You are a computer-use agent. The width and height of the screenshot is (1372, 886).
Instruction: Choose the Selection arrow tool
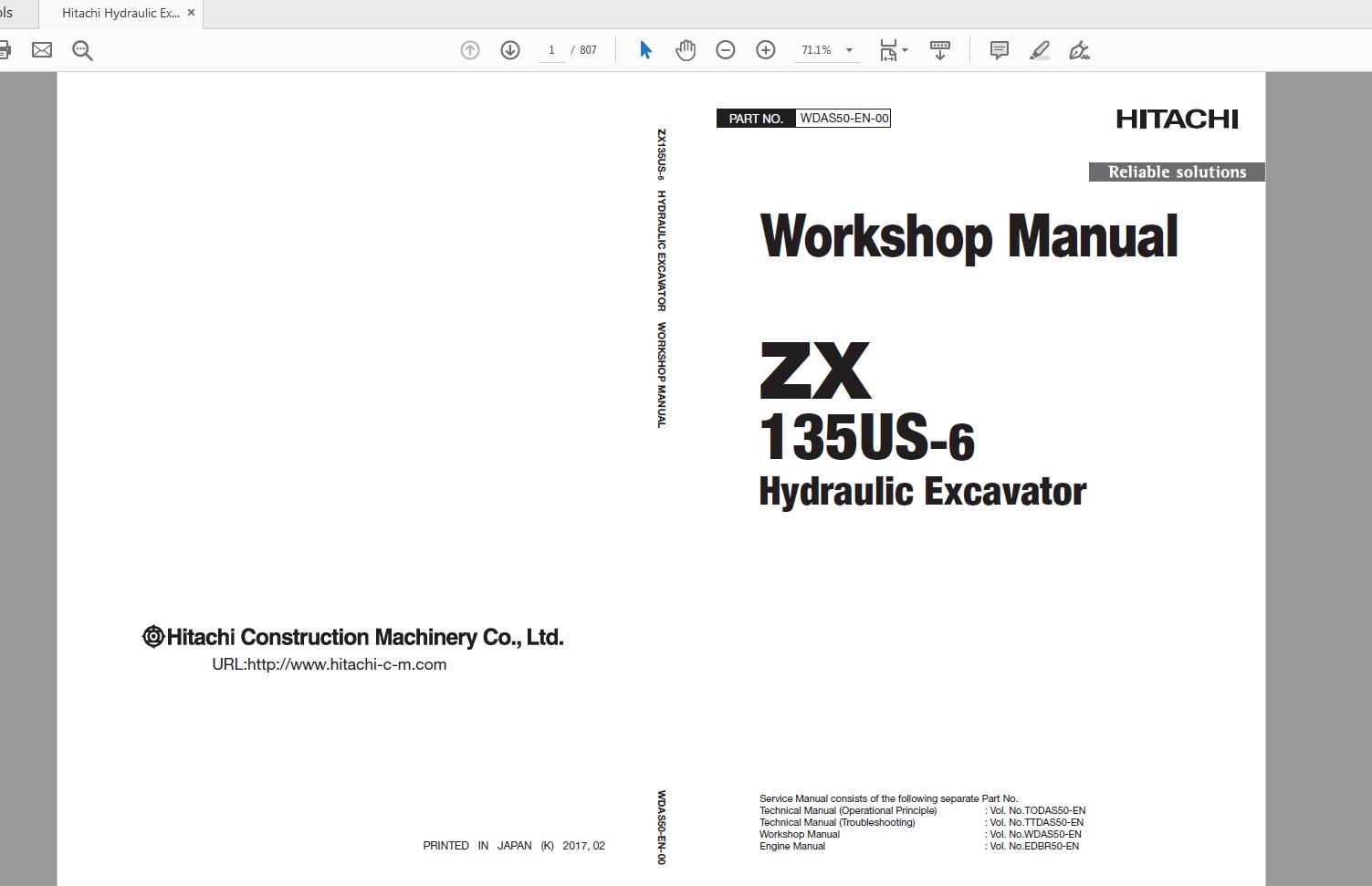pyautogui.click(x=645, y=50)
